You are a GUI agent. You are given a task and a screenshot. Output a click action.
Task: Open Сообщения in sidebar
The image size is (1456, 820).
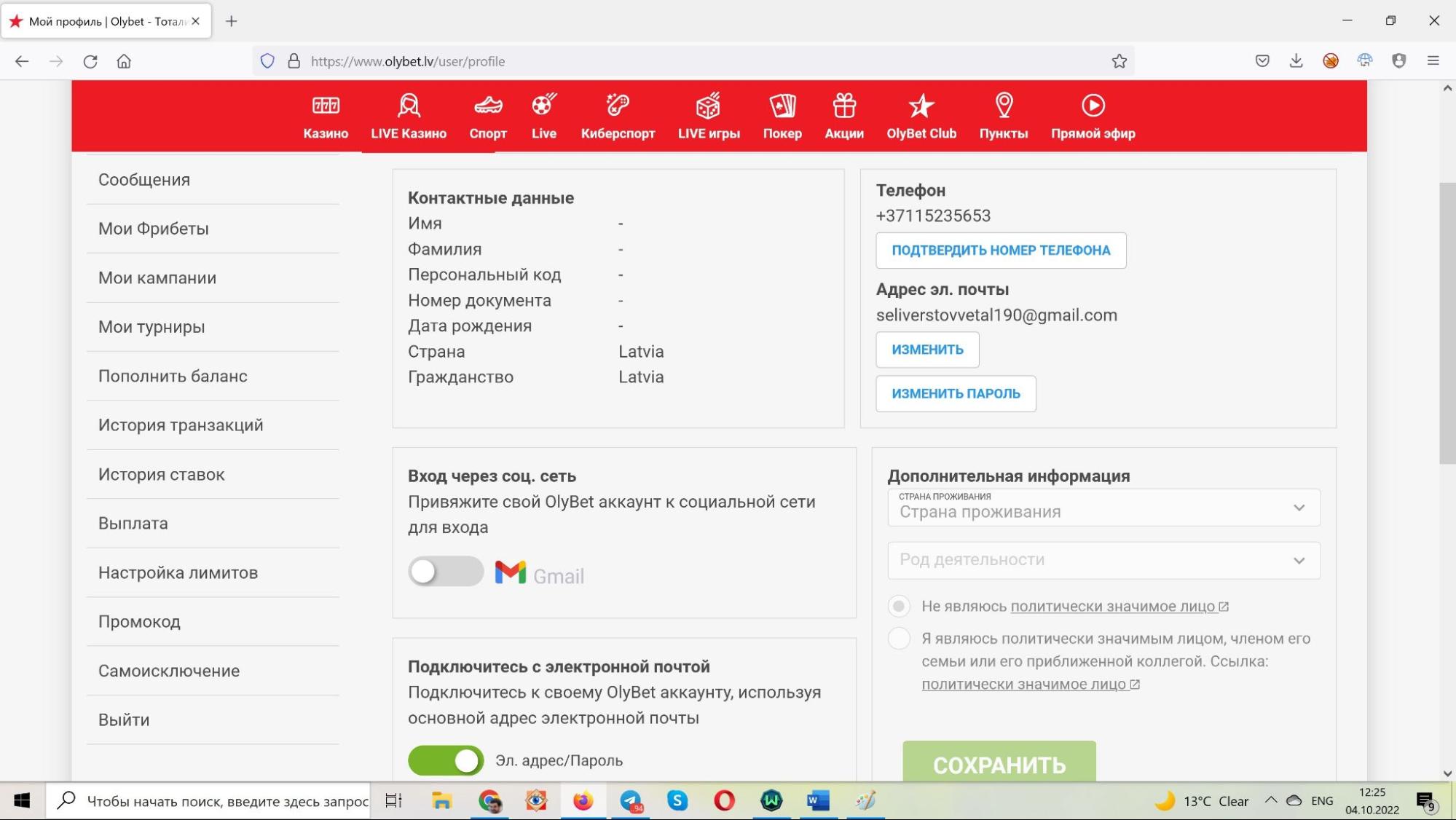(213, 180)
